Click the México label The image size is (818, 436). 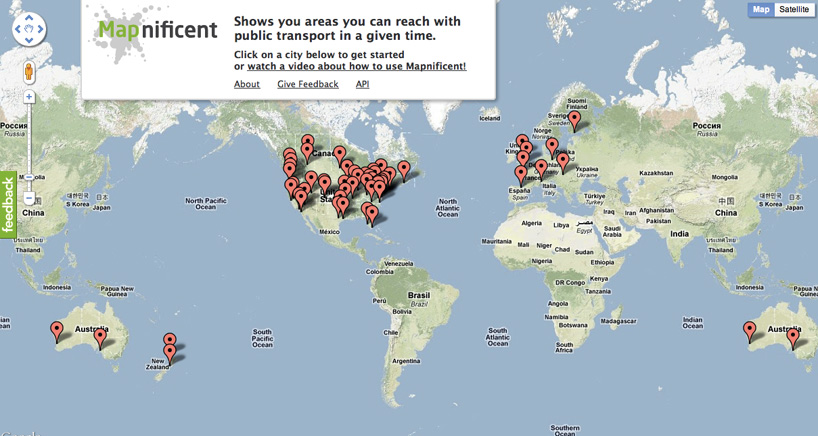coord(329,232)
